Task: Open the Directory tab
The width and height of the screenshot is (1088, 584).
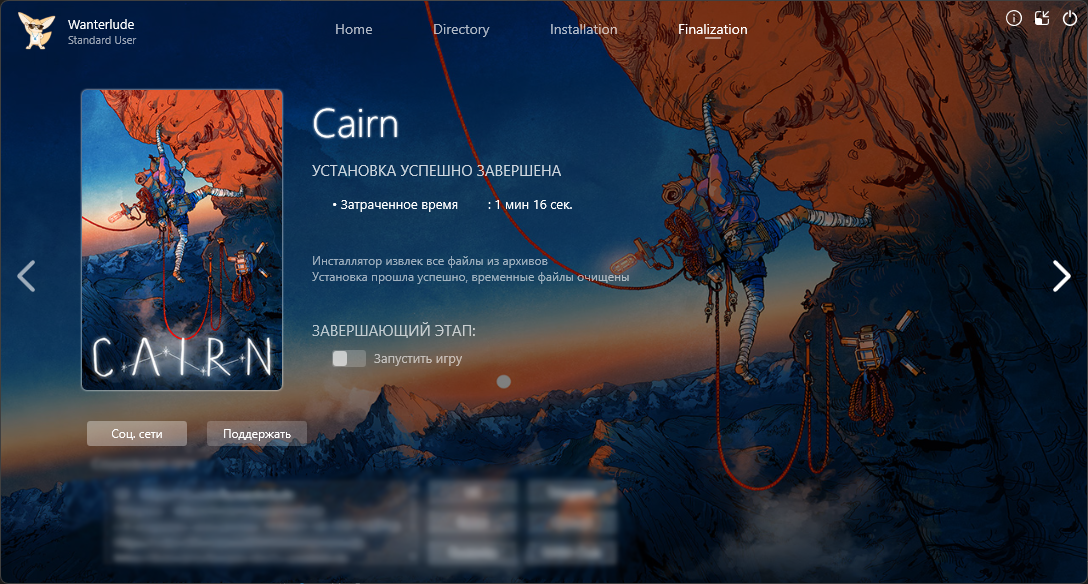Action: point(461,29)
